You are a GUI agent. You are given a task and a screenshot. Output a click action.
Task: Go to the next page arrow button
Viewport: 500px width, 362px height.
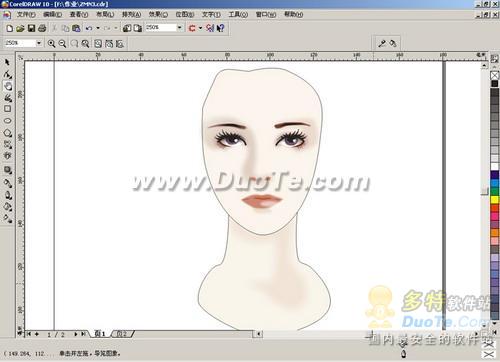(76, 334)
